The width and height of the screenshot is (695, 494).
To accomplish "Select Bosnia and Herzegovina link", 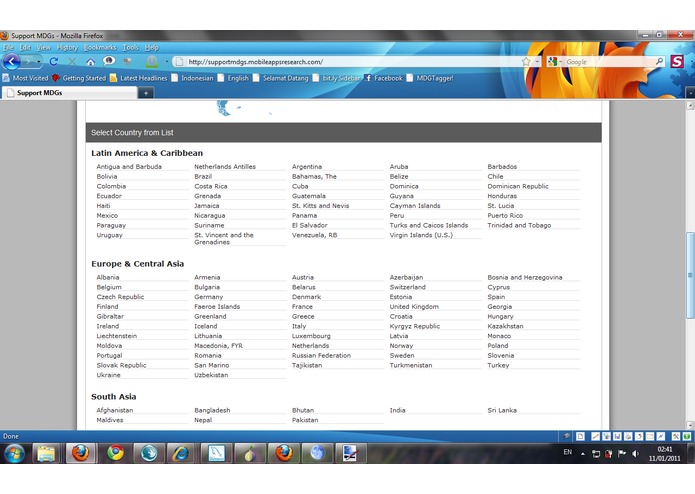I will pyautogui.click(x=525, y=277).
